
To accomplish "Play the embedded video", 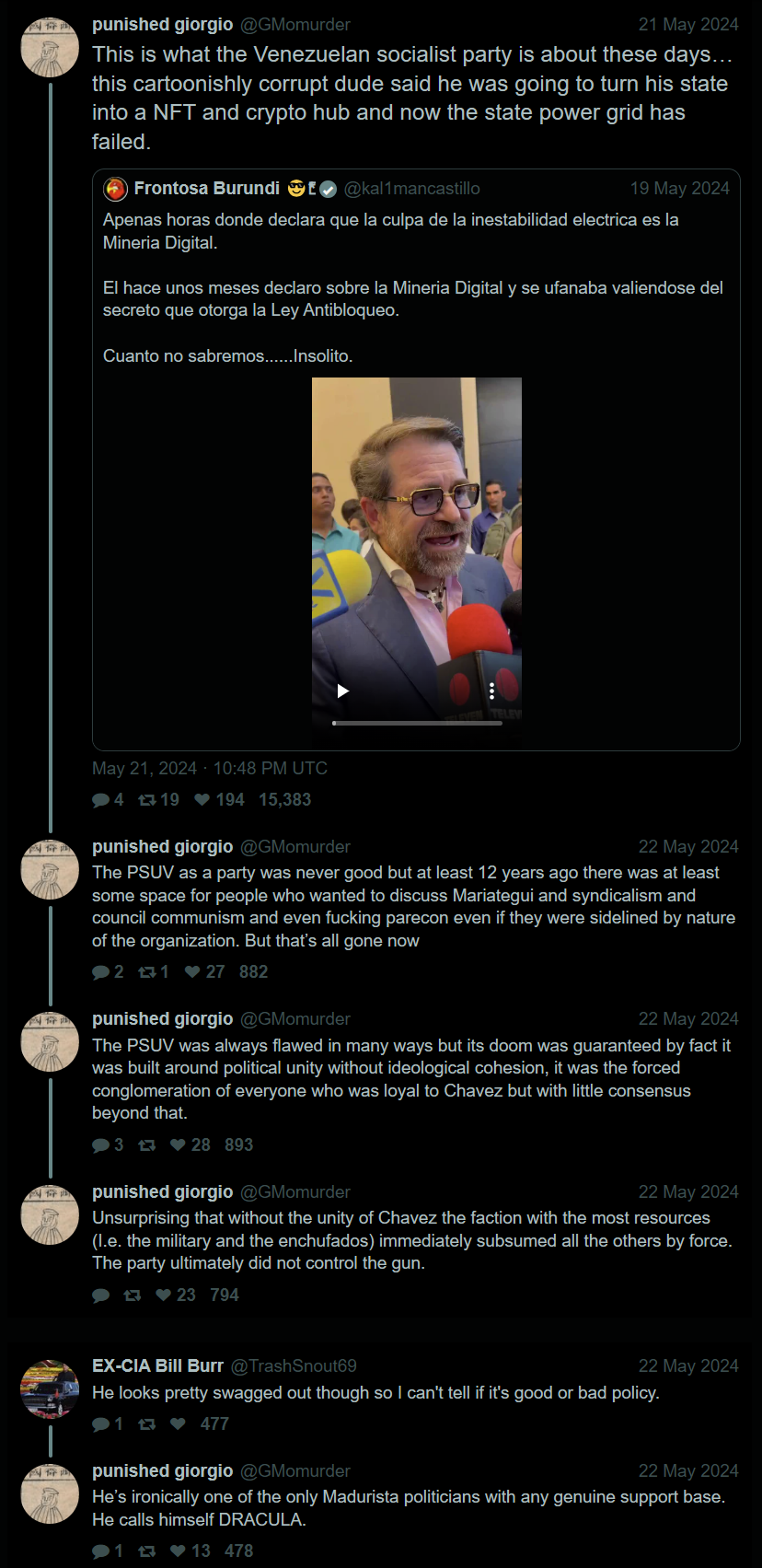I will [x=342, y=691].
